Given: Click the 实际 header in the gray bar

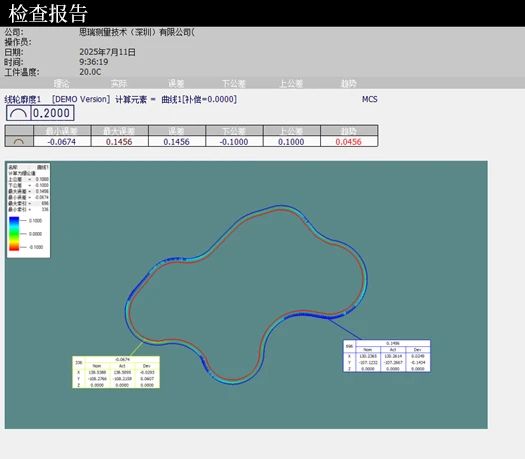Looking at the screenshot, I should coord(119,83).
